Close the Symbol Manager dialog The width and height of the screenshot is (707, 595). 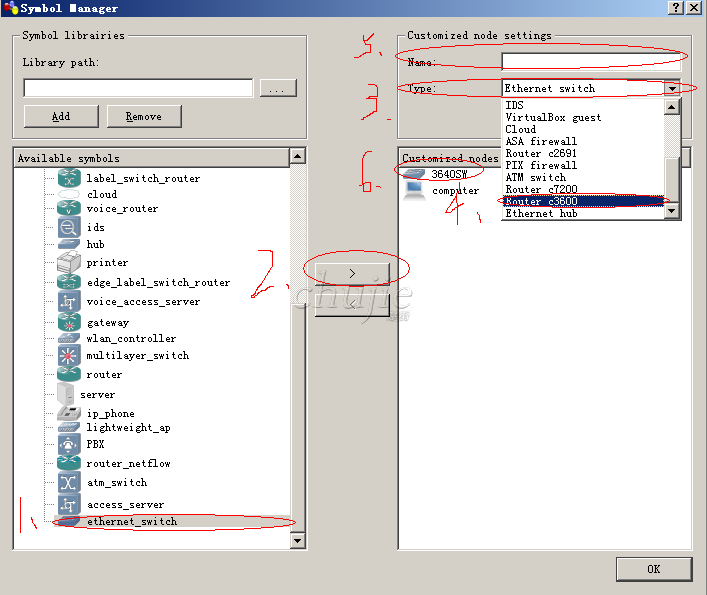(693, 8)
